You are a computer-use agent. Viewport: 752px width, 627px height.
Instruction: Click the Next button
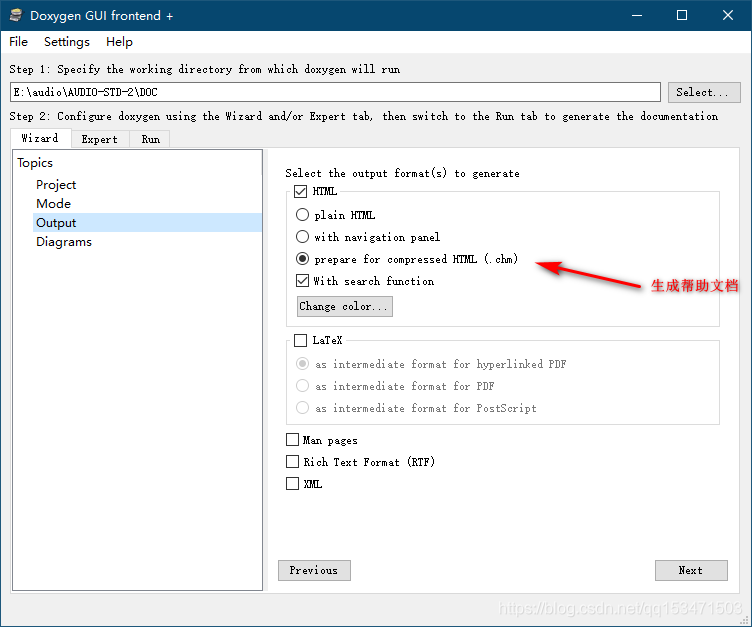691,570
